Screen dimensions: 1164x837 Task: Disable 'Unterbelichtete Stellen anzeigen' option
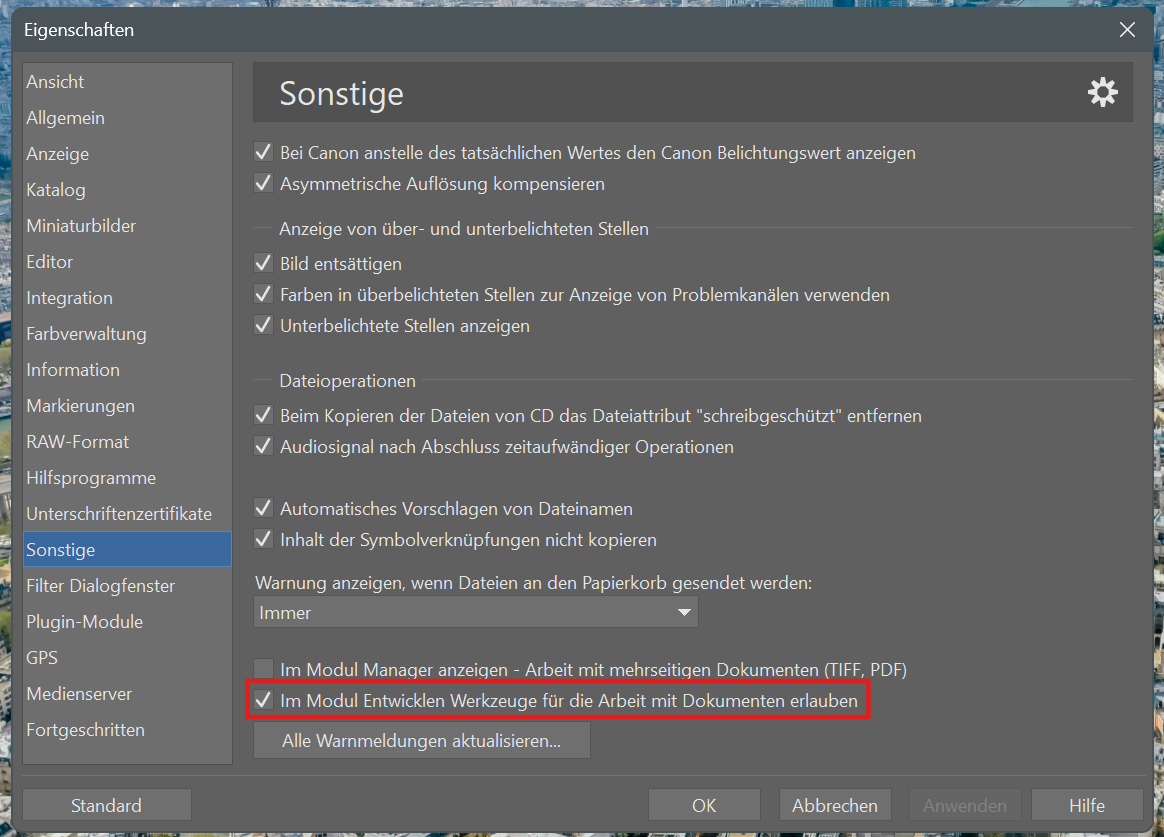point(264,326)
